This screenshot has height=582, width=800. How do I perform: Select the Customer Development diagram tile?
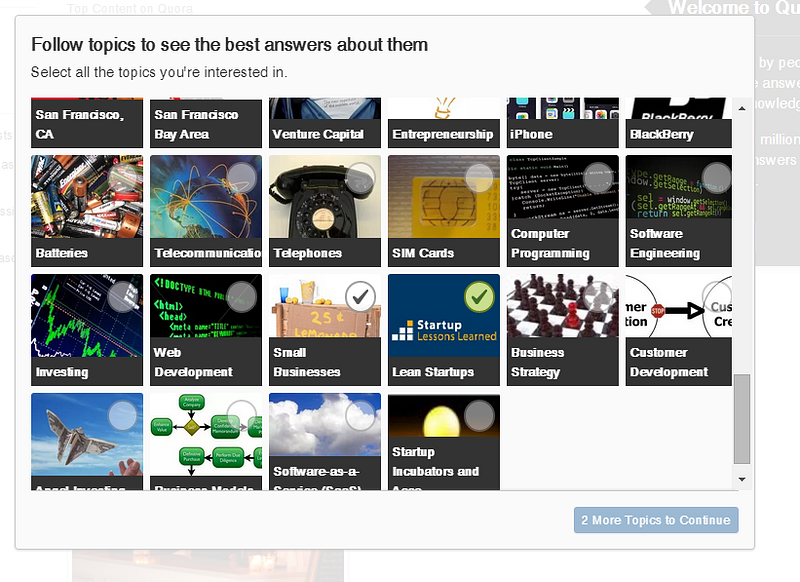[x=679, y=330]
